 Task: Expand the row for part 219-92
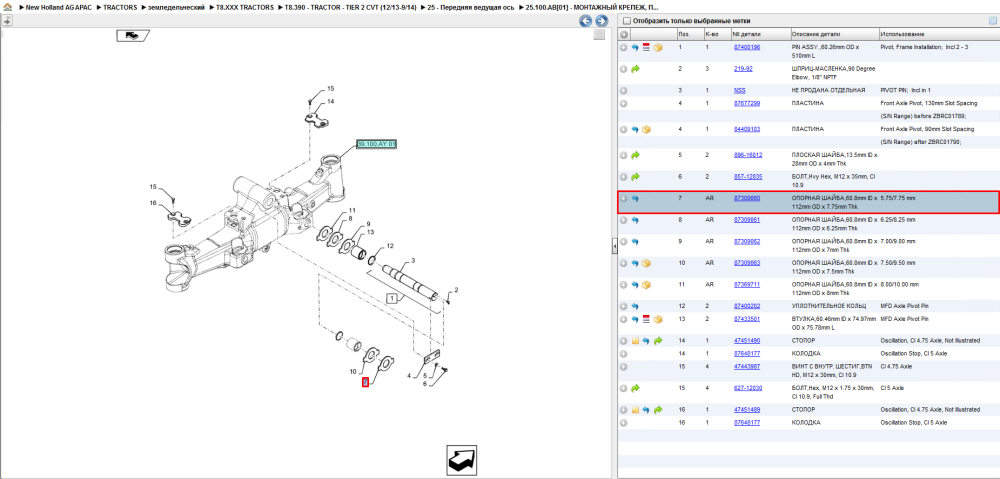(x=624, y=69)
